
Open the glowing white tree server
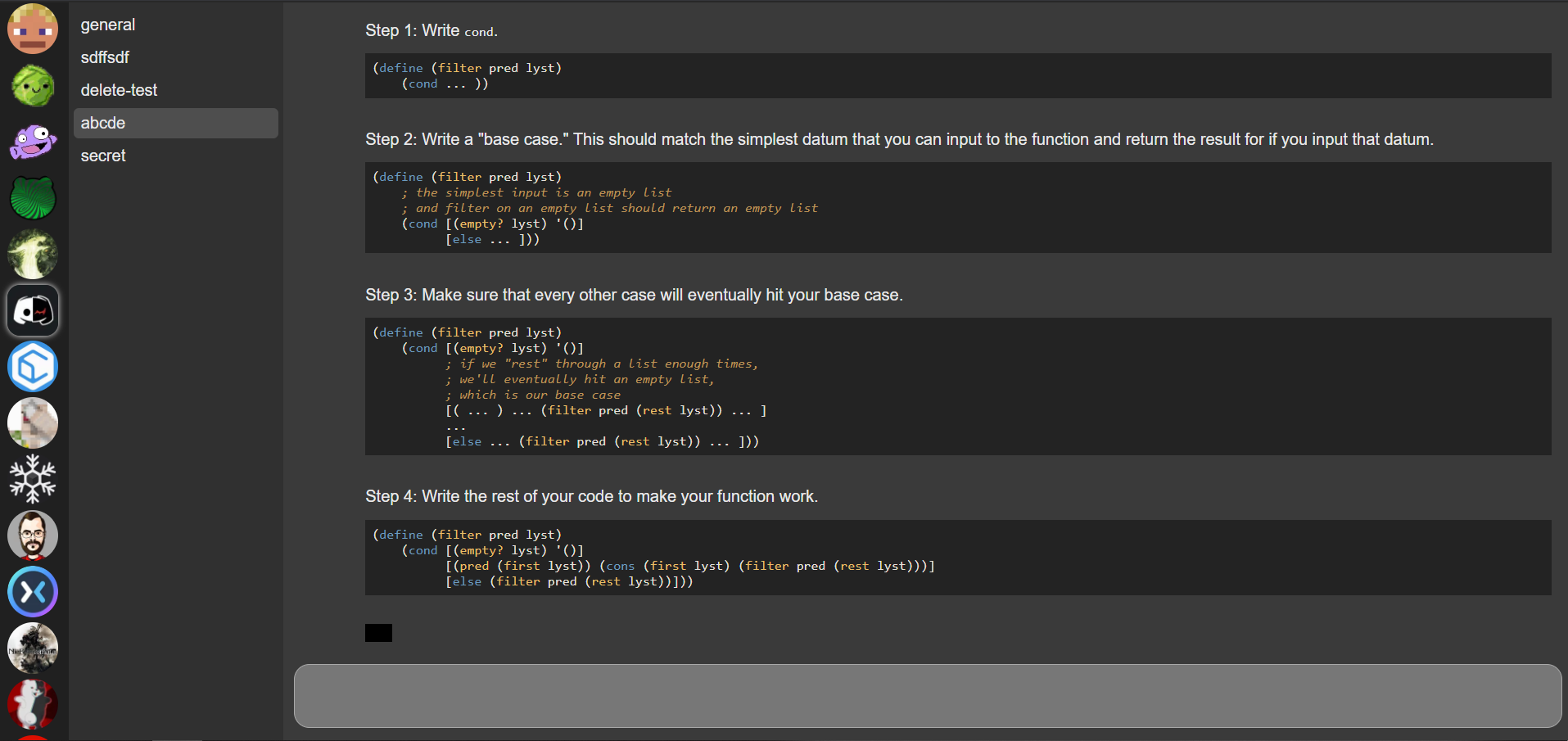(33, 254)
